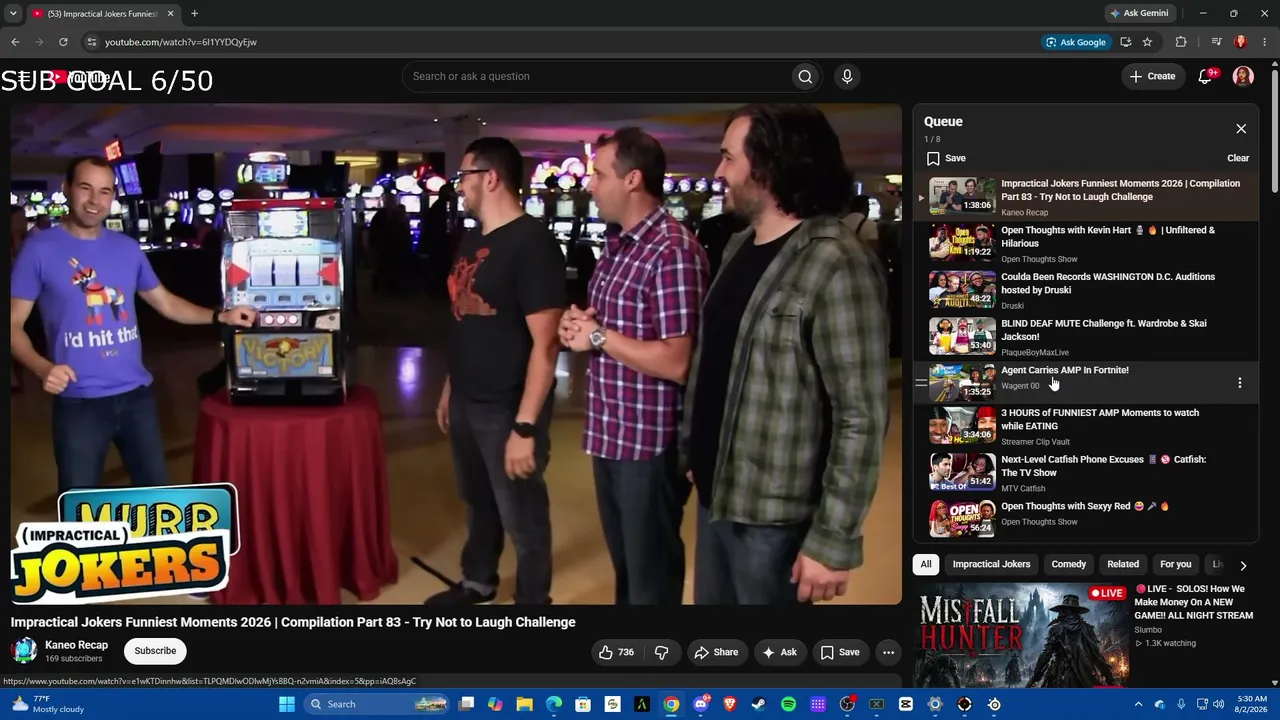Subscribe to Kaneo Recap

click(x=155, y=651)
